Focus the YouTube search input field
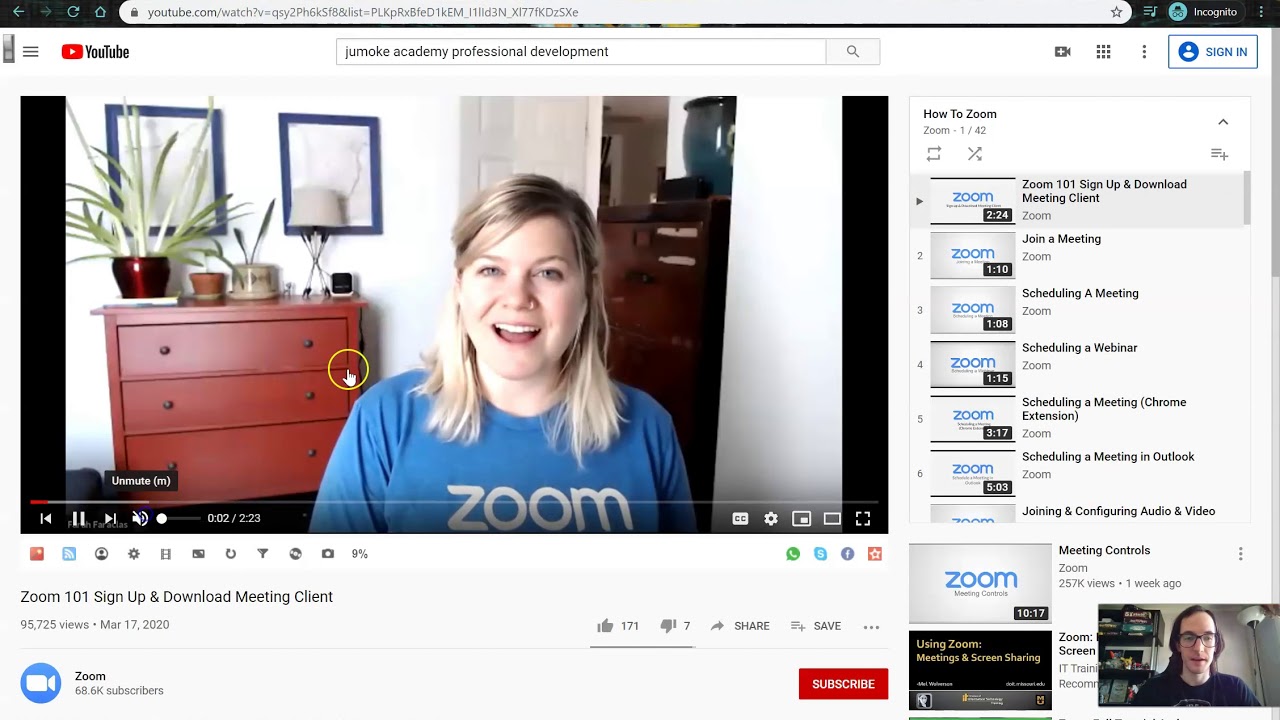The height and width of the screenshot is (720, 1280). (x=581, y=52)
